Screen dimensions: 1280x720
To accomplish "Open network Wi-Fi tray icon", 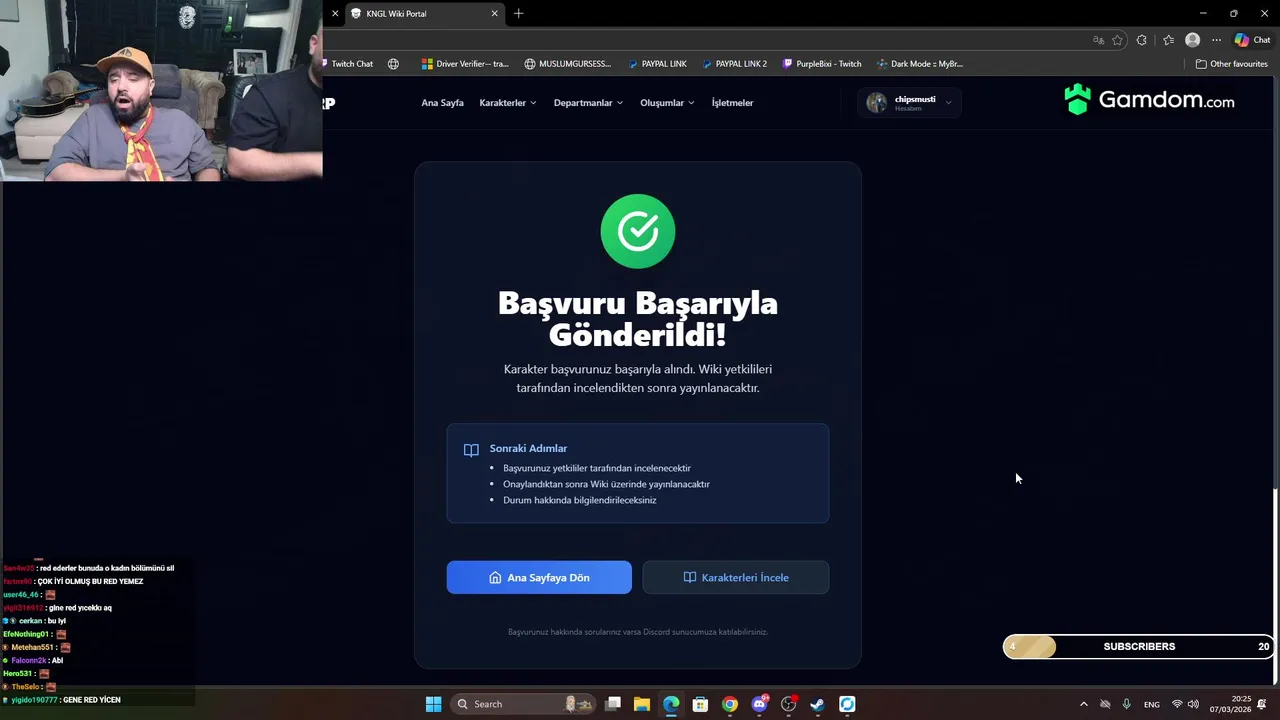I will point(1177,704).
